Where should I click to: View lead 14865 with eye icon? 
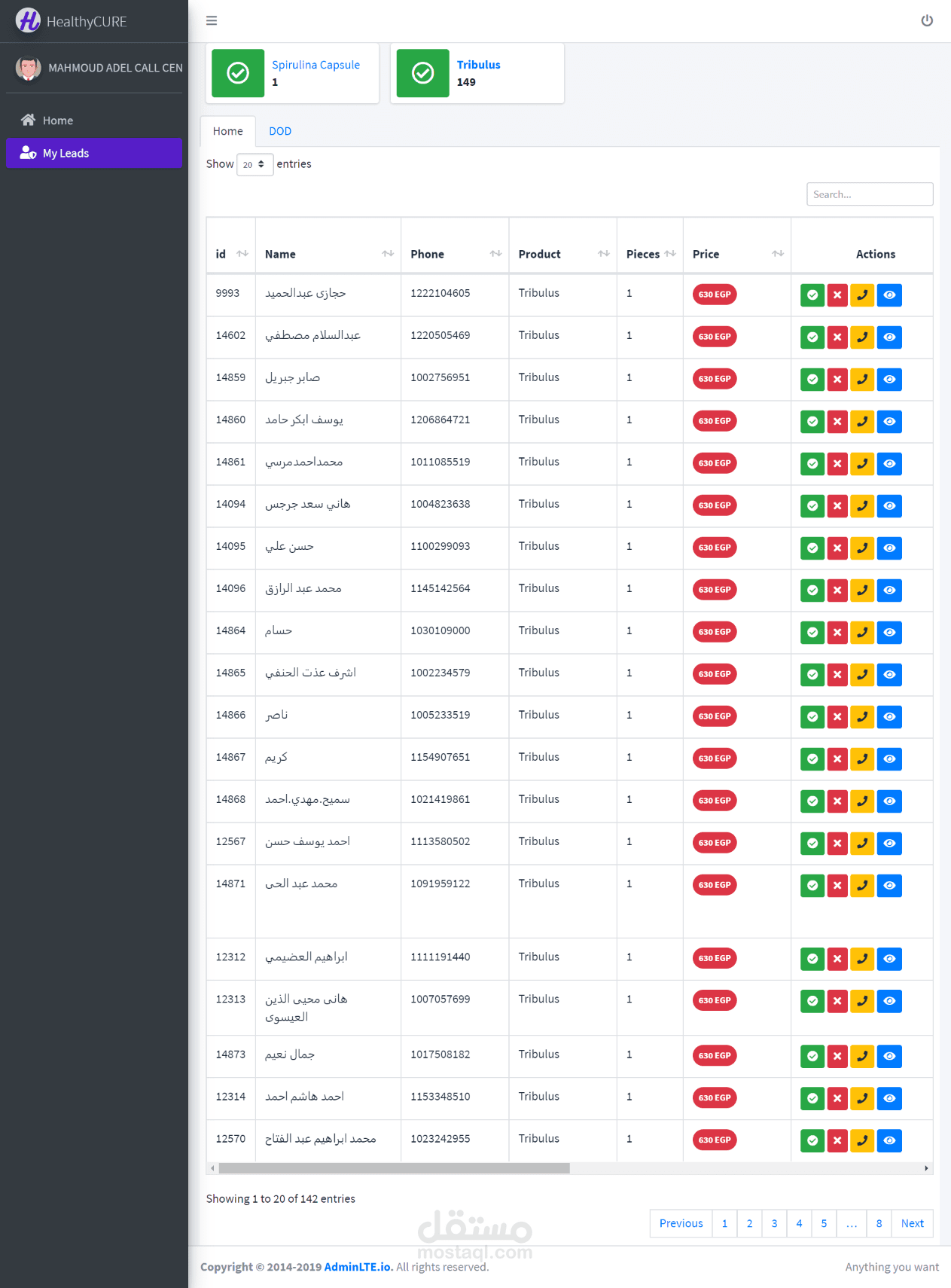pyautogui.click(x=889, y=674)
